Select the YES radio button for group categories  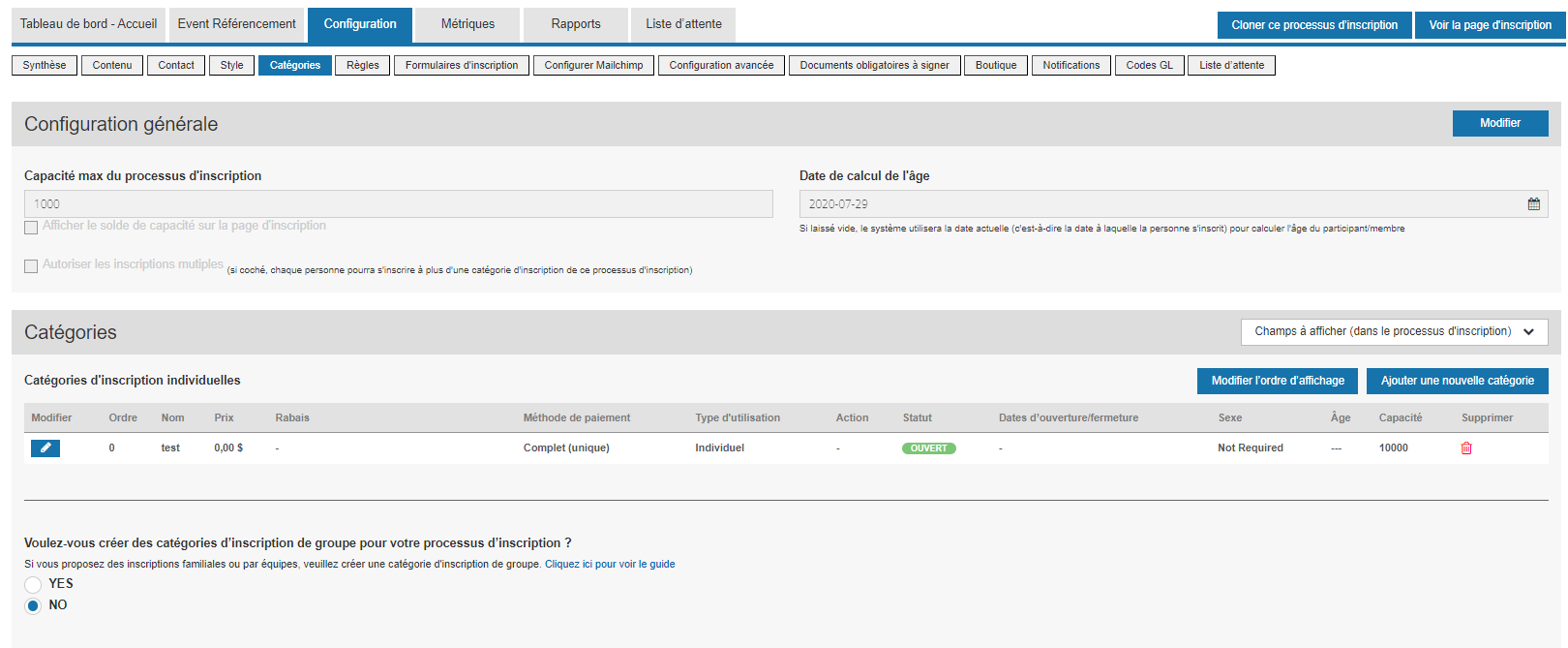[x=33, y=584]
